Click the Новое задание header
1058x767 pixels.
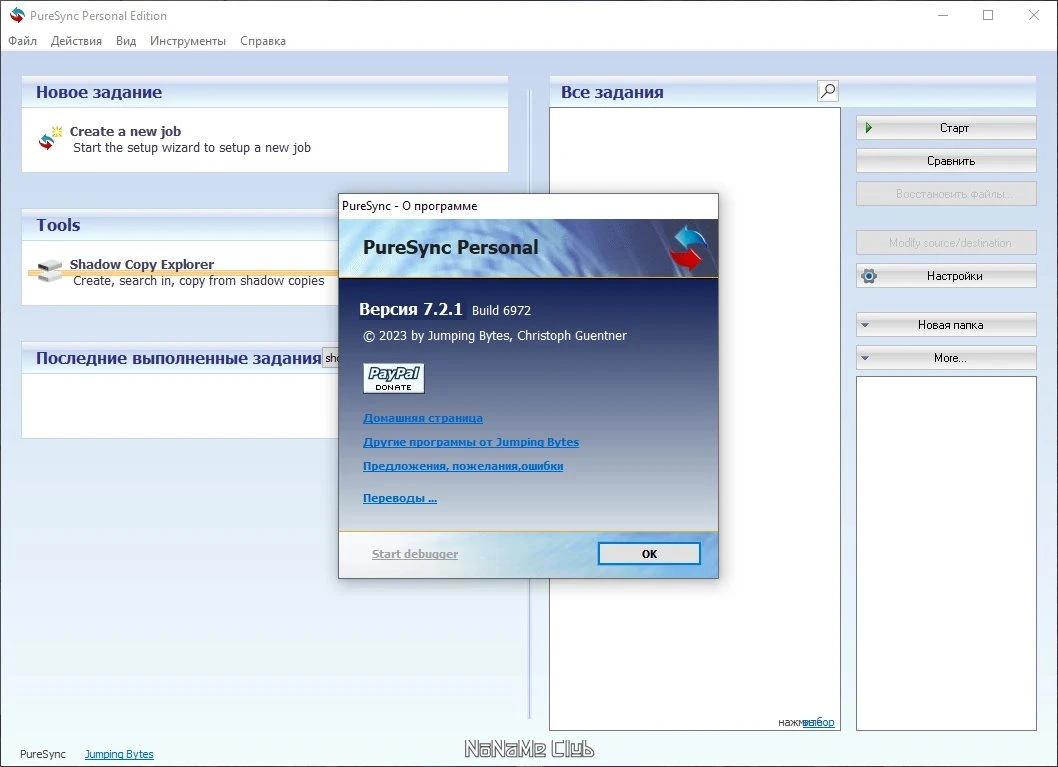click(99, 92)
